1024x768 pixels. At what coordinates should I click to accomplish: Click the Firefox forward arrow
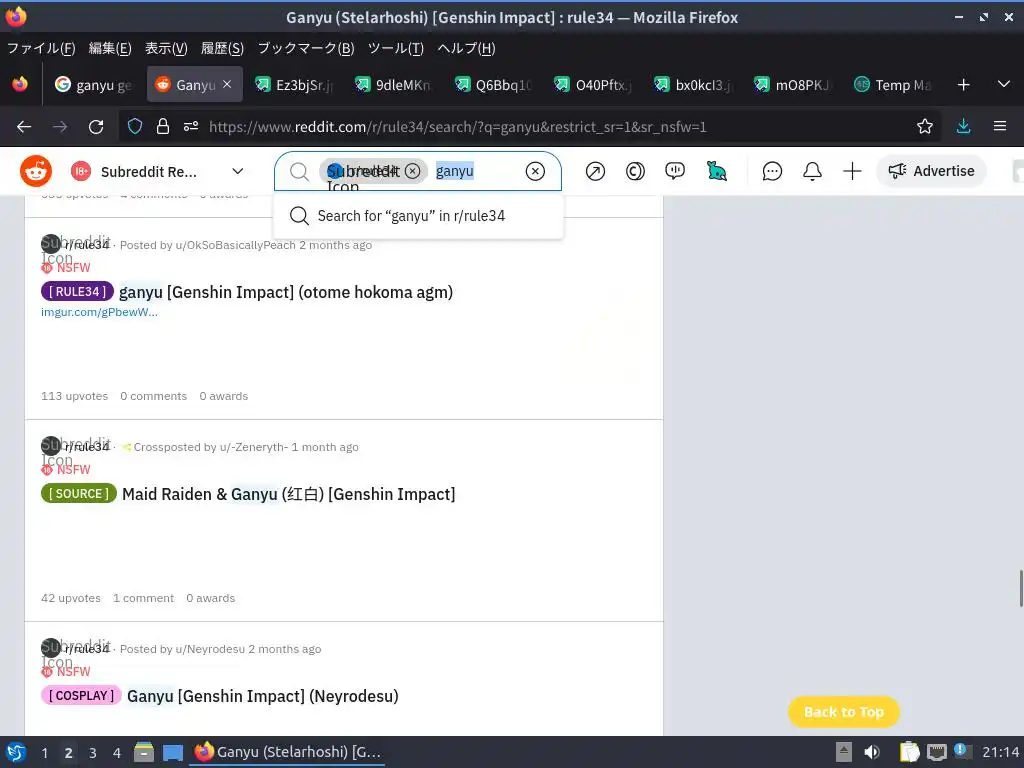pos(60,127)
